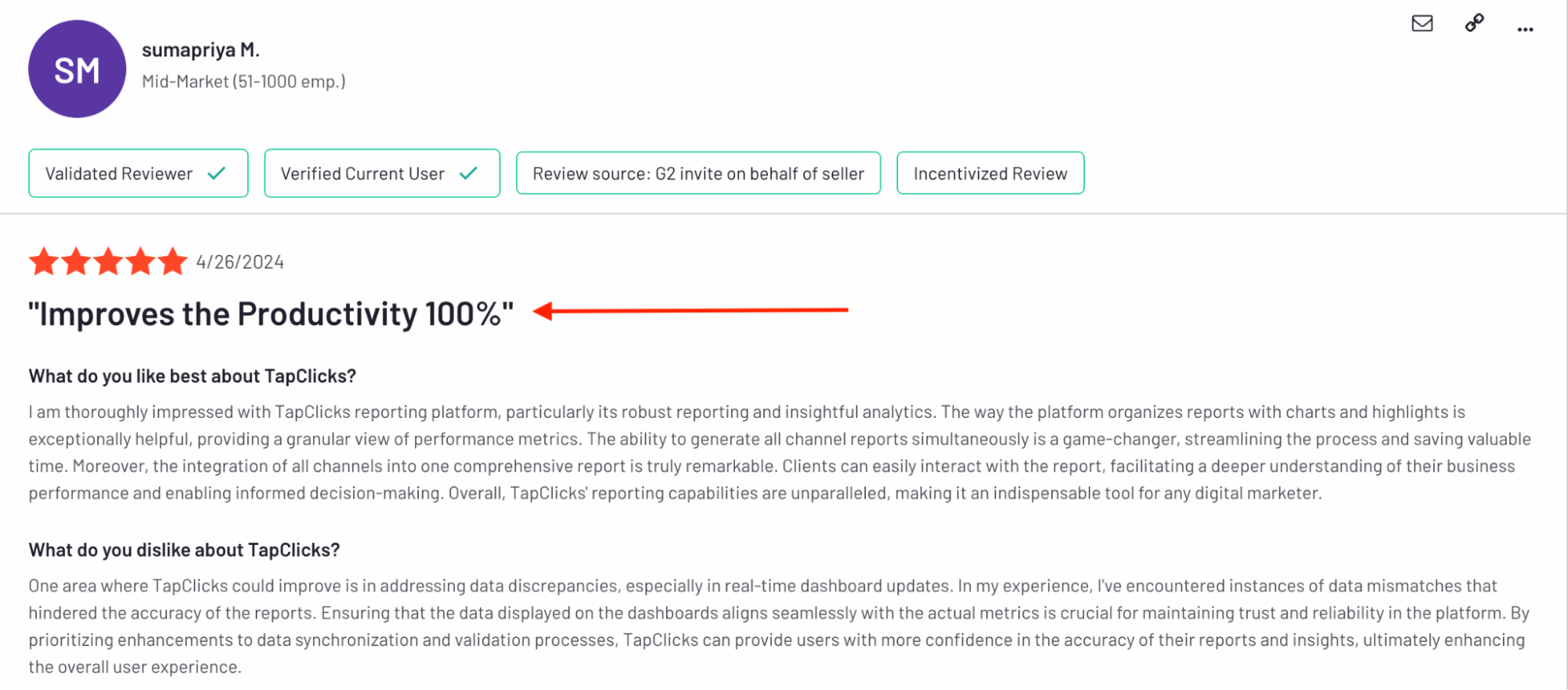Screen dimensions: 1568x690
Task: Adjust rating by clicking the middle star
Action: 109,261
